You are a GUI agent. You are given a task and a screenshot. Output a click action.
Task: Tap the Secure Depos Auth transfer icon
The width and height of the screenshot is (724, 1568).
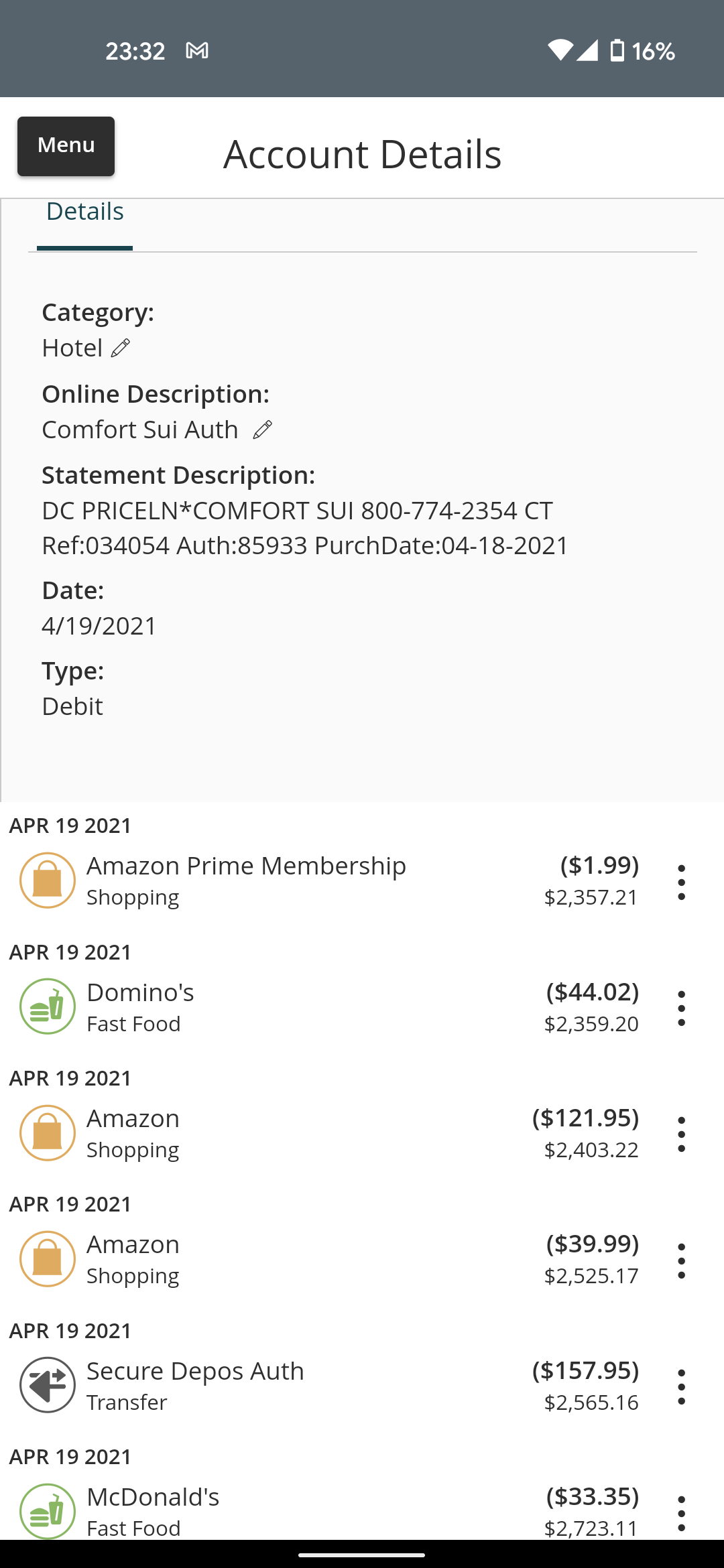(x=47, y=1385)
